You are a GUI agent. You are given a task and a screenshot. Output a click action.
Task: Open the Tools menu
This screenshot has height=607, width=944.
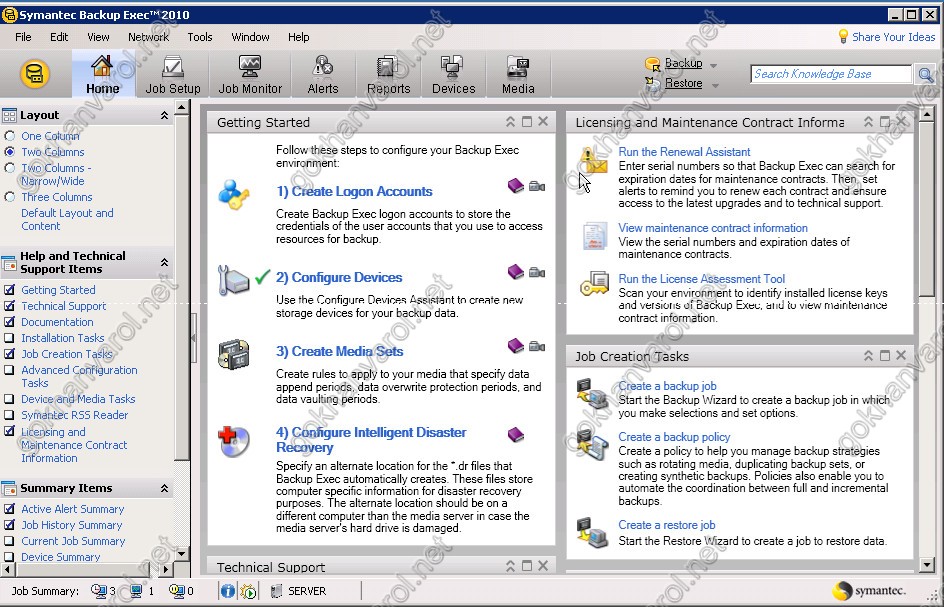pyautogui.click(x=200, y=37)
